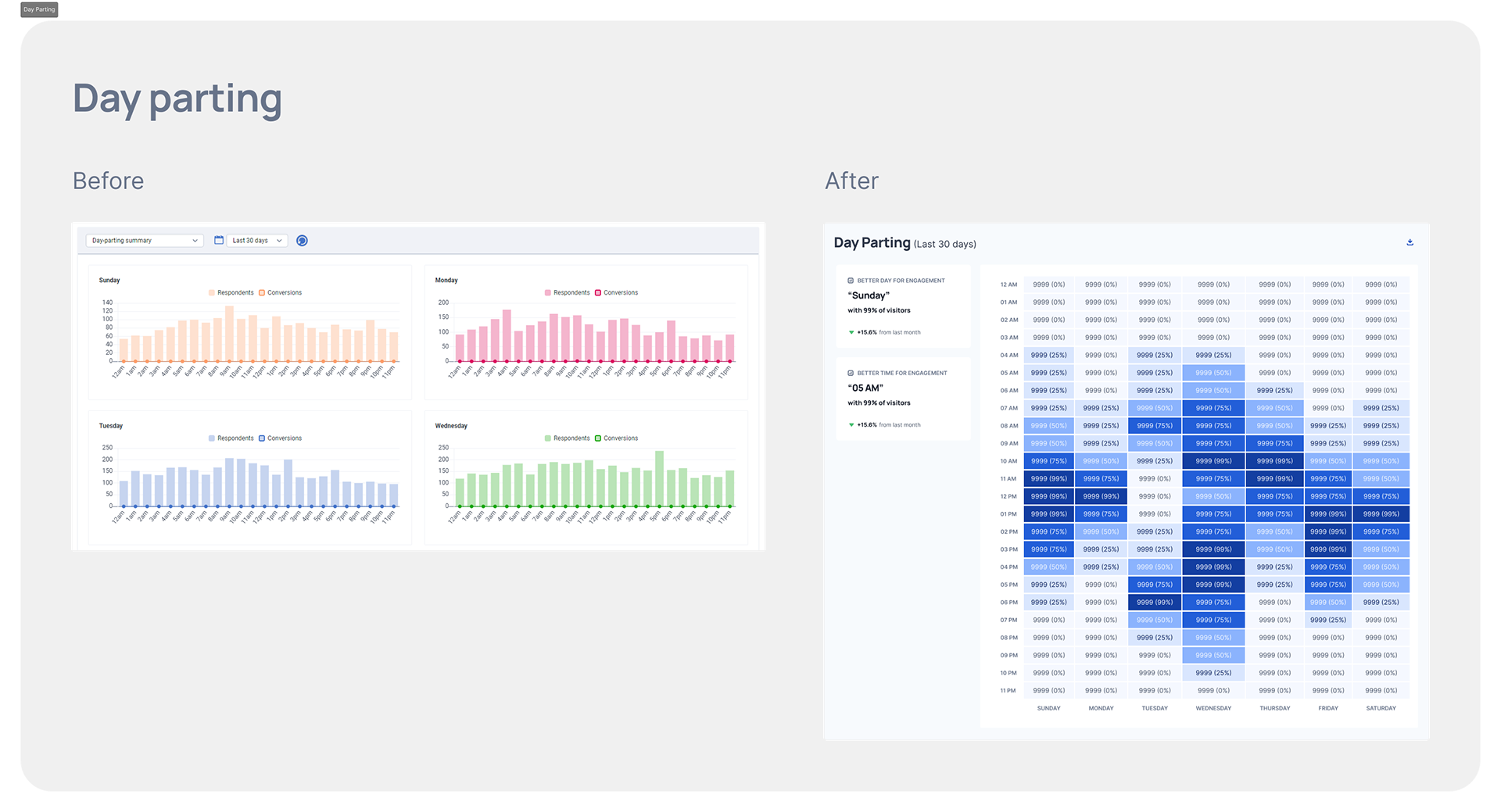The image size is (1501, 812).
Task: Click the Tuesday chart title
Action: tap(111, 426)
